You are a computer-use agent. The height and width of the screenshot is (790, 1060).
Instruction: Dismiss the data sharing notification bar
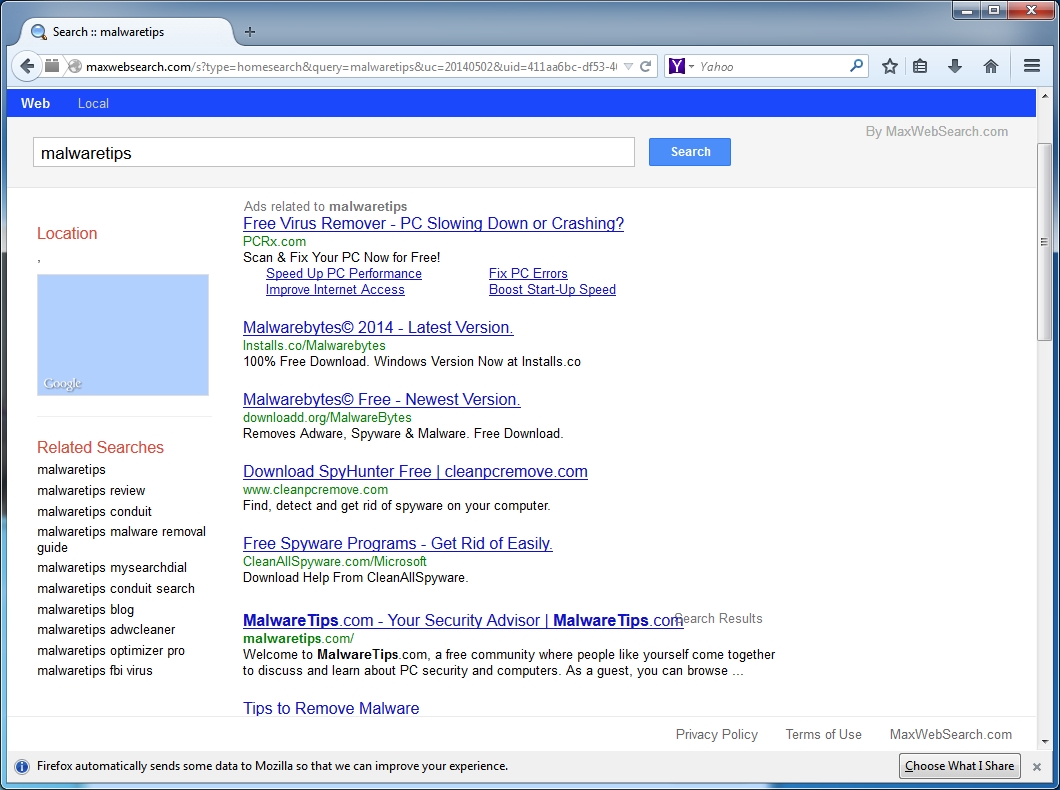pyautogui.click(x=1036, y=766)
